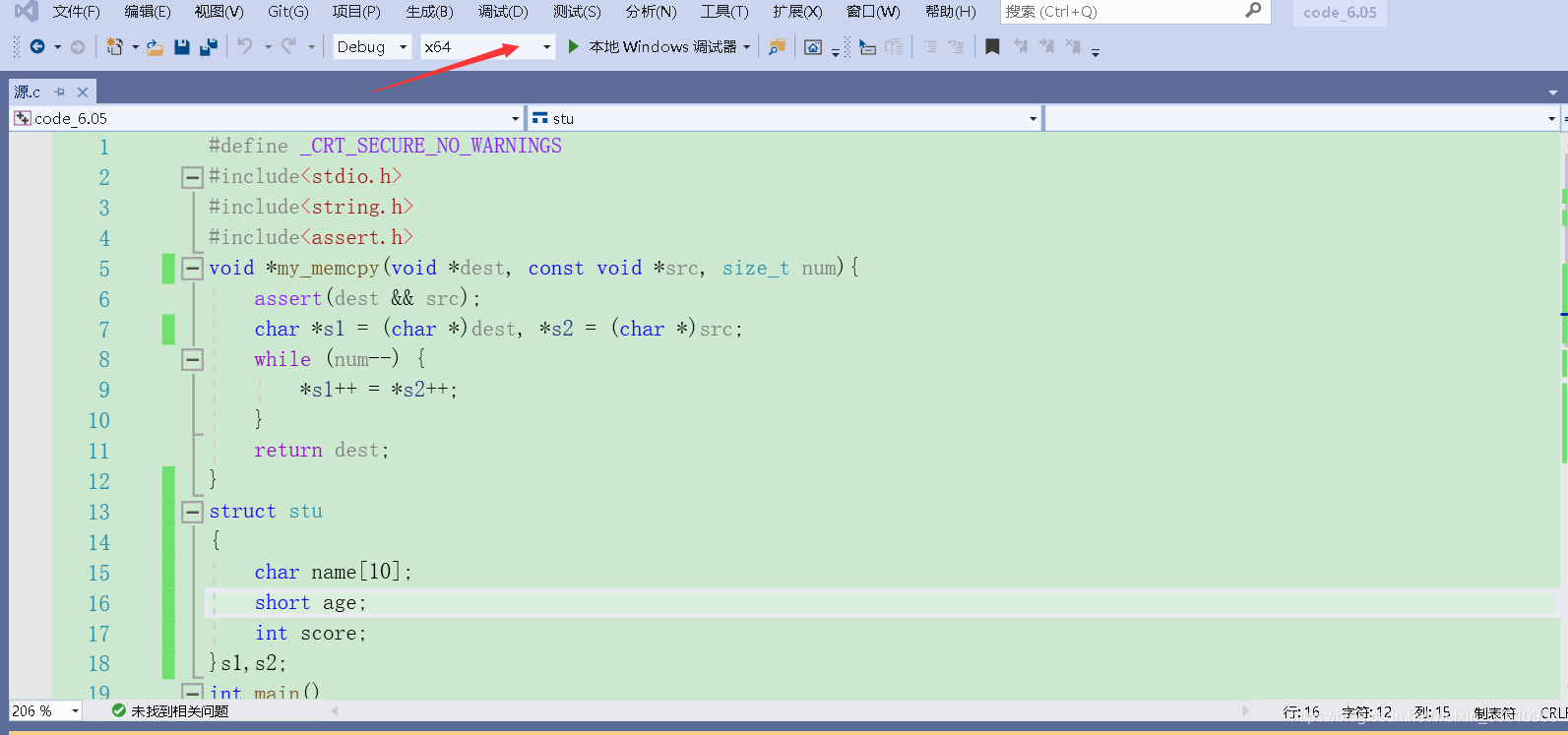The width and height of the screenshot is (1568, 735).
Task: Click the Save All icon
Action: click(209, 46)
